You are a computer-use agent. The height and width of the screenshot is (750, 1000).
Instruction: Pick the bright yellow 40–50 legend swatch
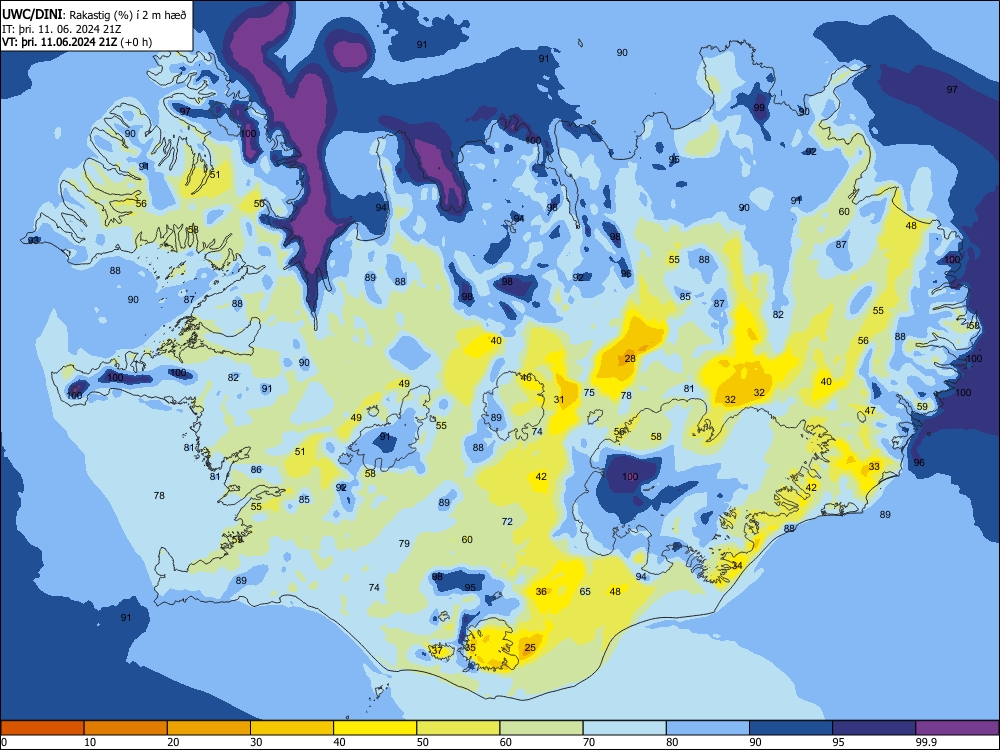pos(375,728)
